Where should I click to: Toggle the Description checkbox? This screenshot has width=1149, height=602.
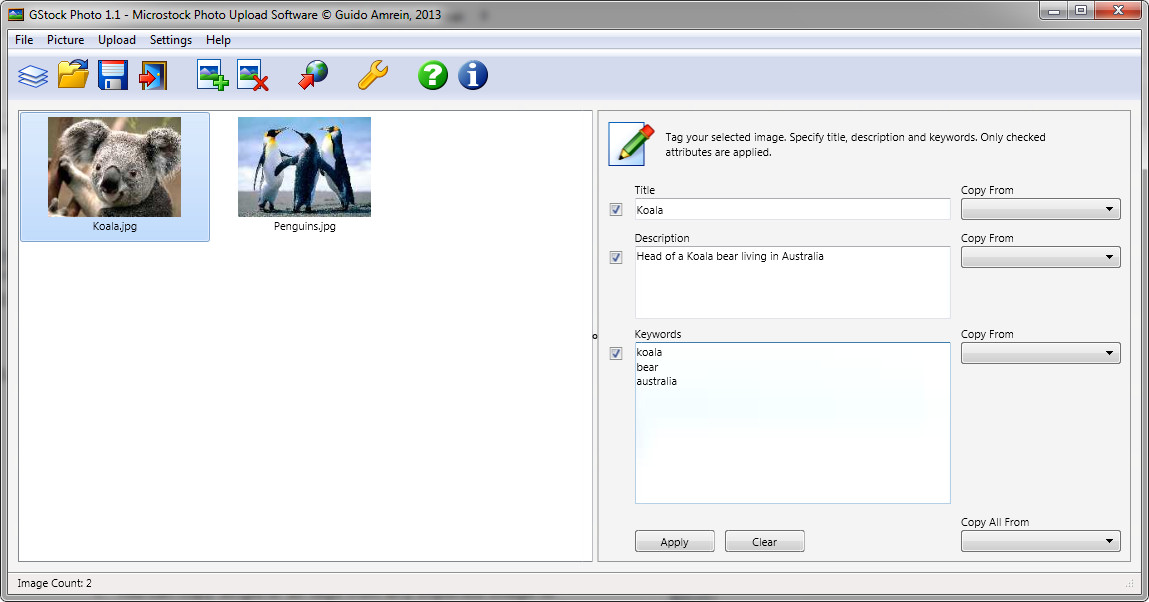[616, 258]
